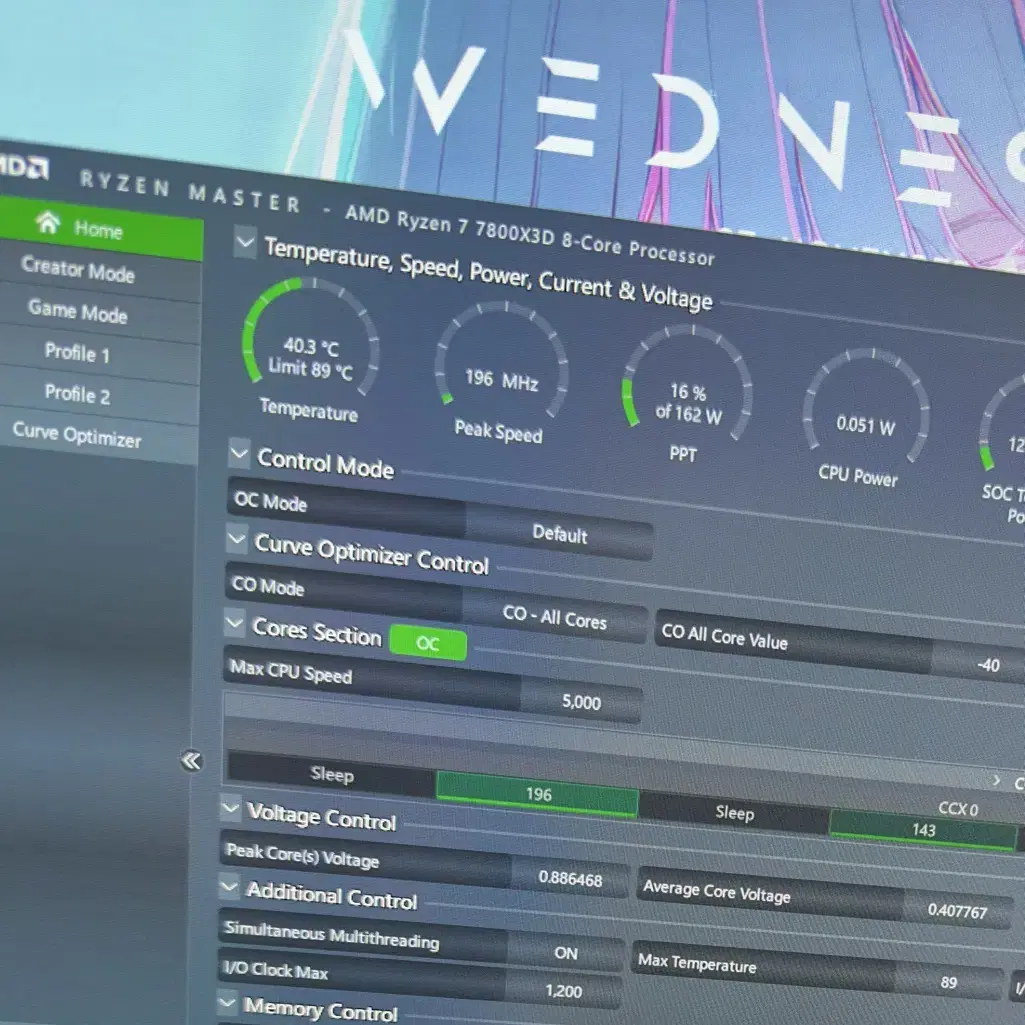
Task: Click the '0.051 W' reading
Action: [x=865, y=426]
